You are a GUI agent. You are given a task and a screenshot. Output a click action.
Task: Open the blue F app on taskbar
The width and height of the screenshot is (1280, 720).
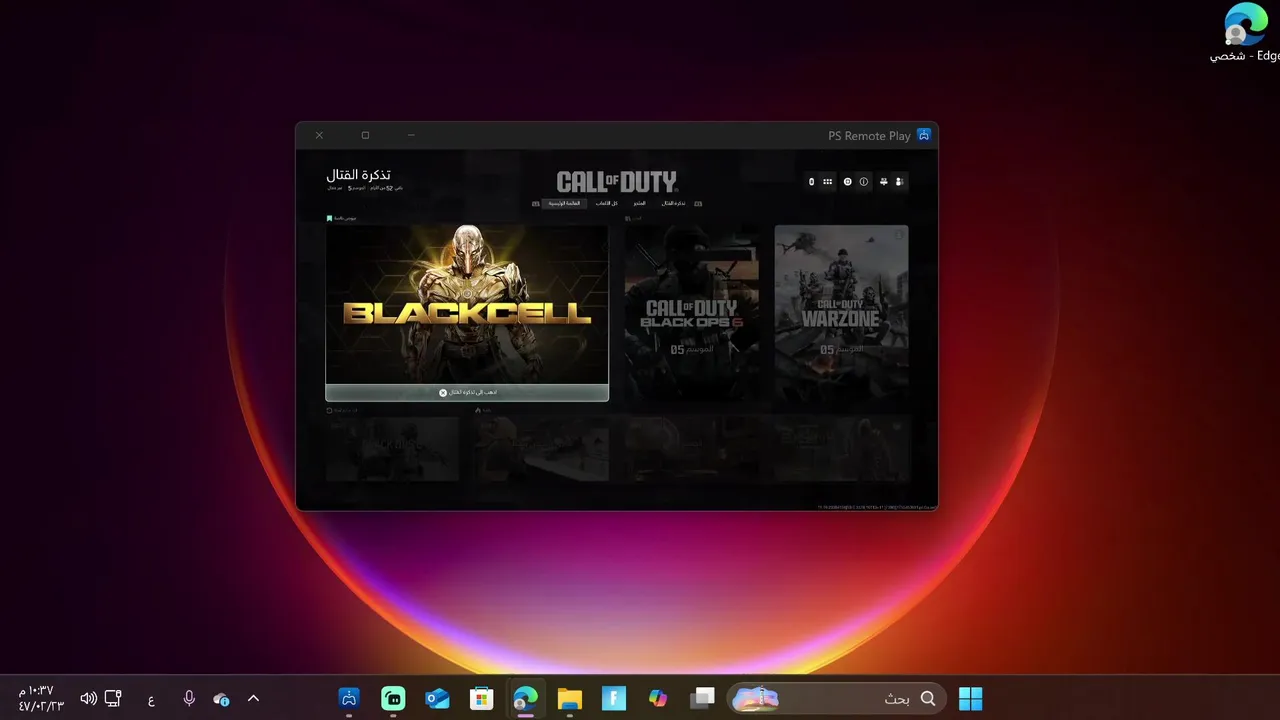tap(614, 699)
